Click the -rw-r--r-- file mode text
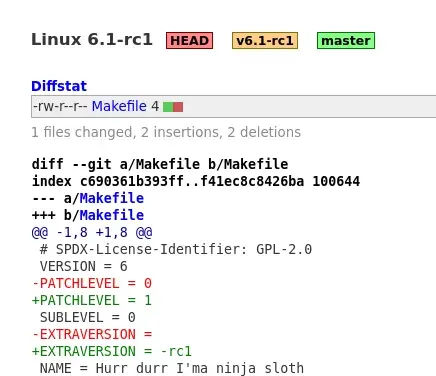 [x=60, y=106]
